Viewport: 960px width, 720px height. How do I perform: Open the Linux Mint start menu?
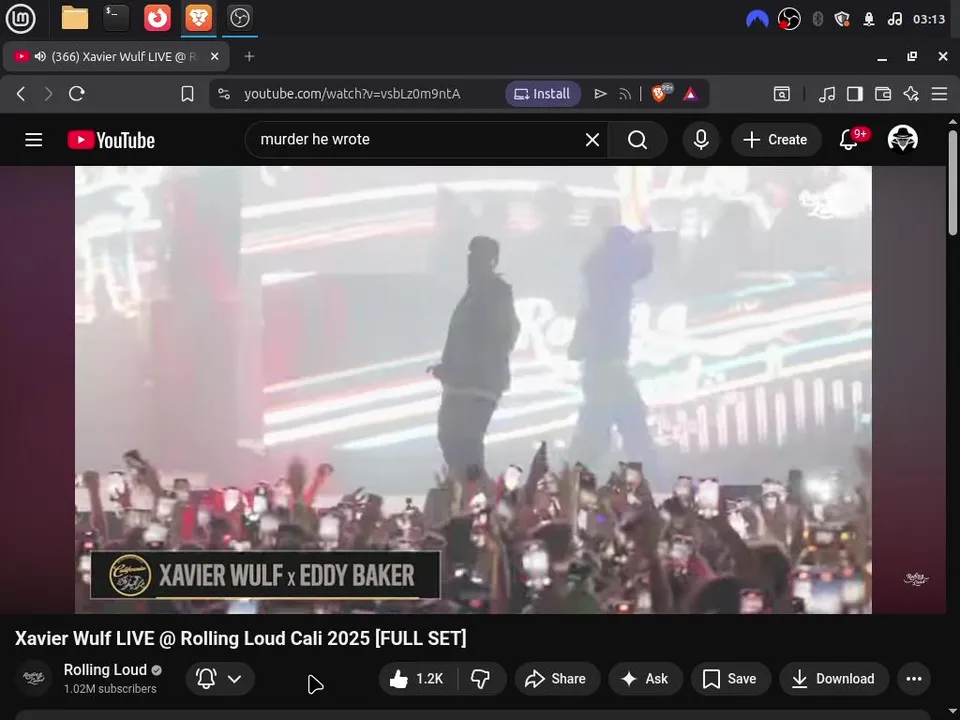tap(20, 18)
